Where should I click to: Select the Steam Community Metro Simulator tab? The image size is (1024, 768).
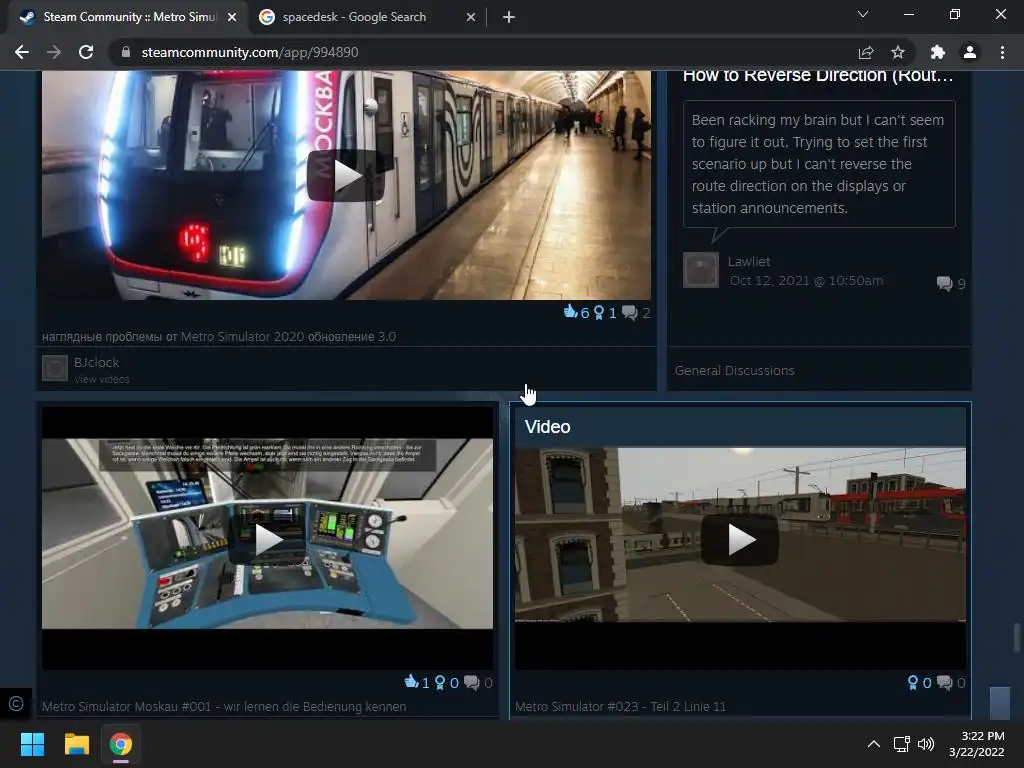129,17
